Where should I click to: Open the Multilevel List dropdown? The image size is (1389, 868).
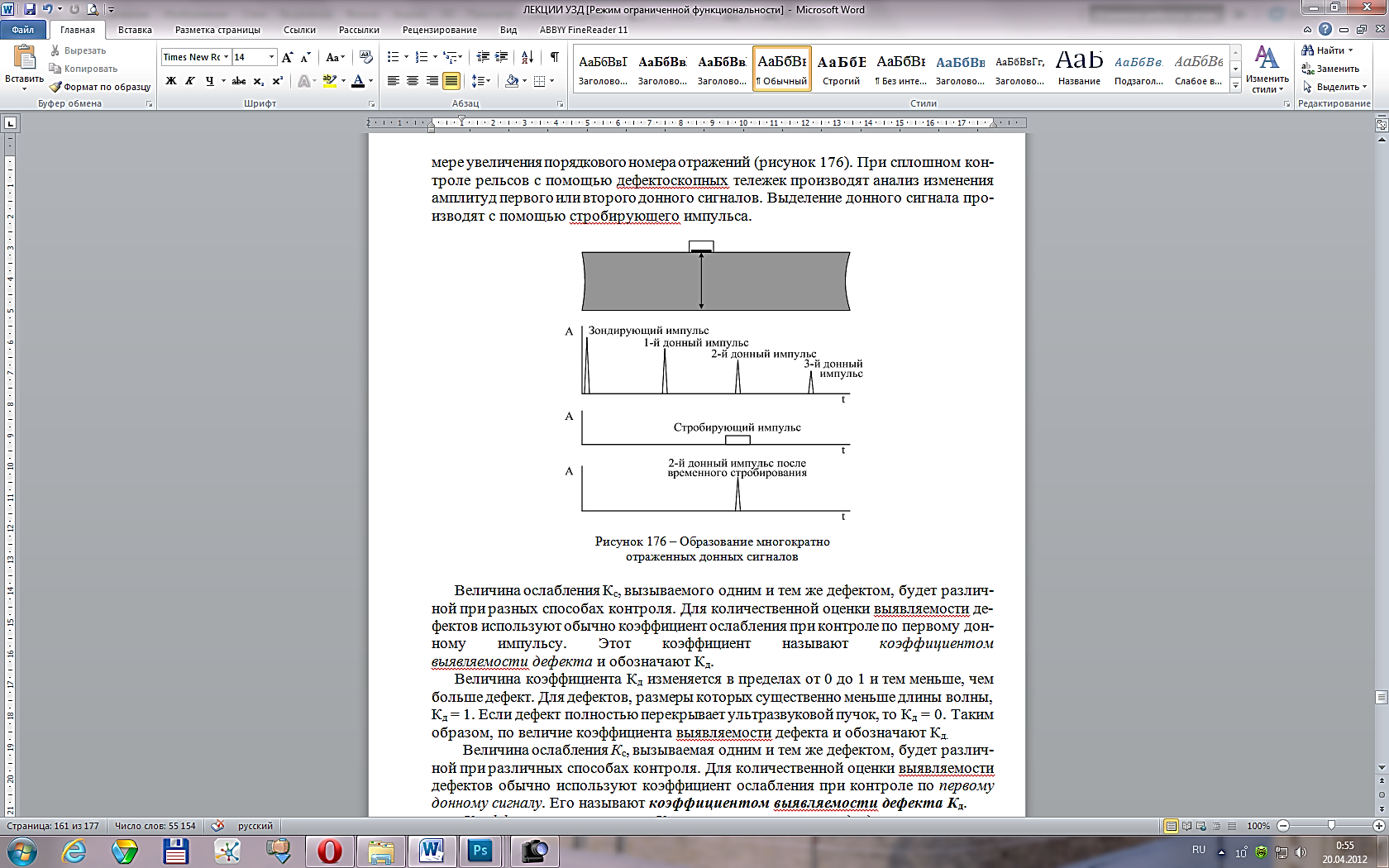click(452, 57)
